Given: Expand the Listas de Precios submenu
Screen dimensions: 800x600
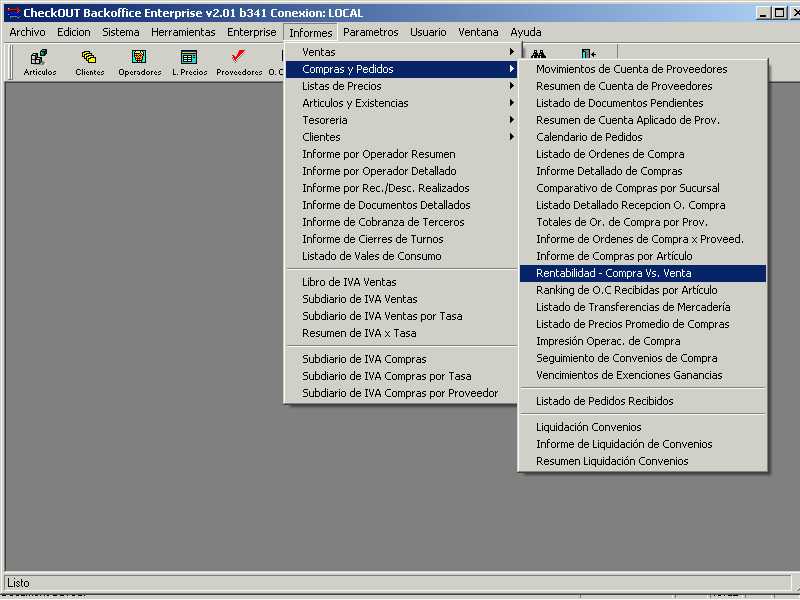Looking at the screenshot, I should [401, 86].
